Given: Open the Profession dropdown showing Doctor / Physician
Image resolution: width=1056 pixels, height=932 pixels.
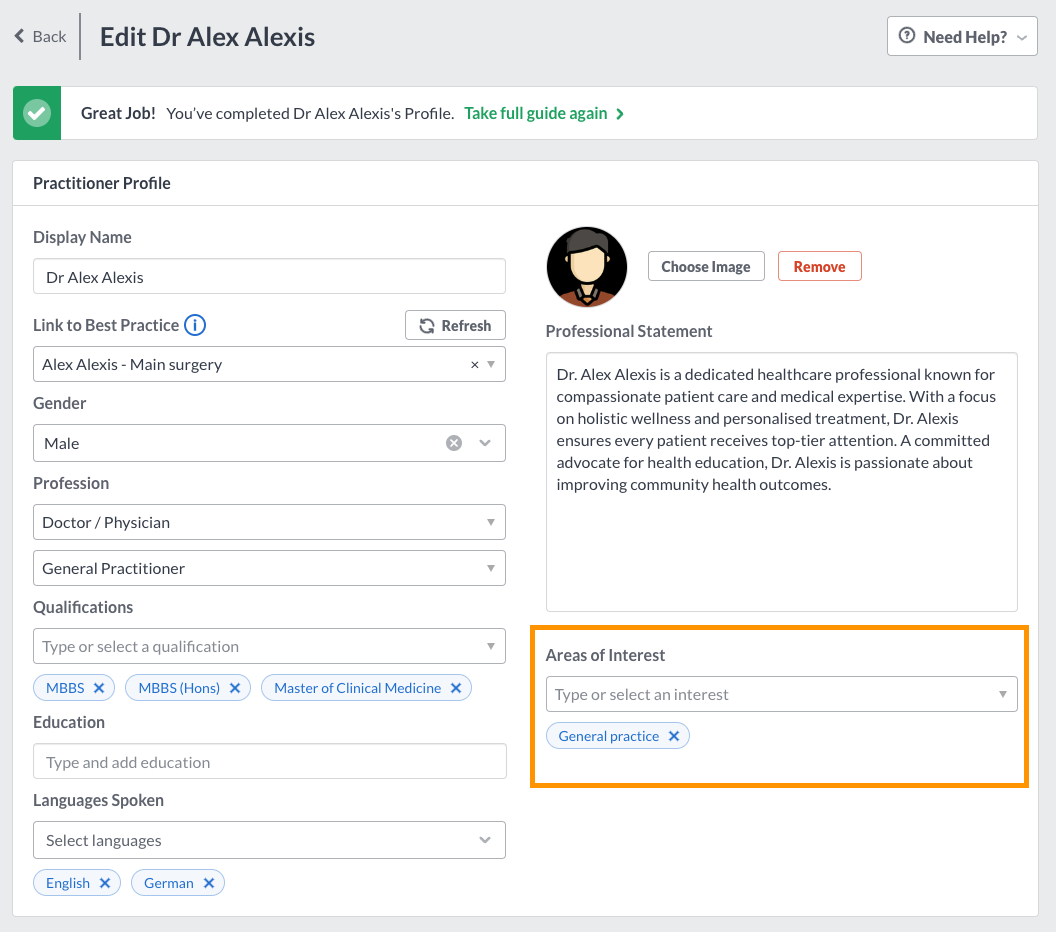Looking at the screenshot, I should 269,521.
